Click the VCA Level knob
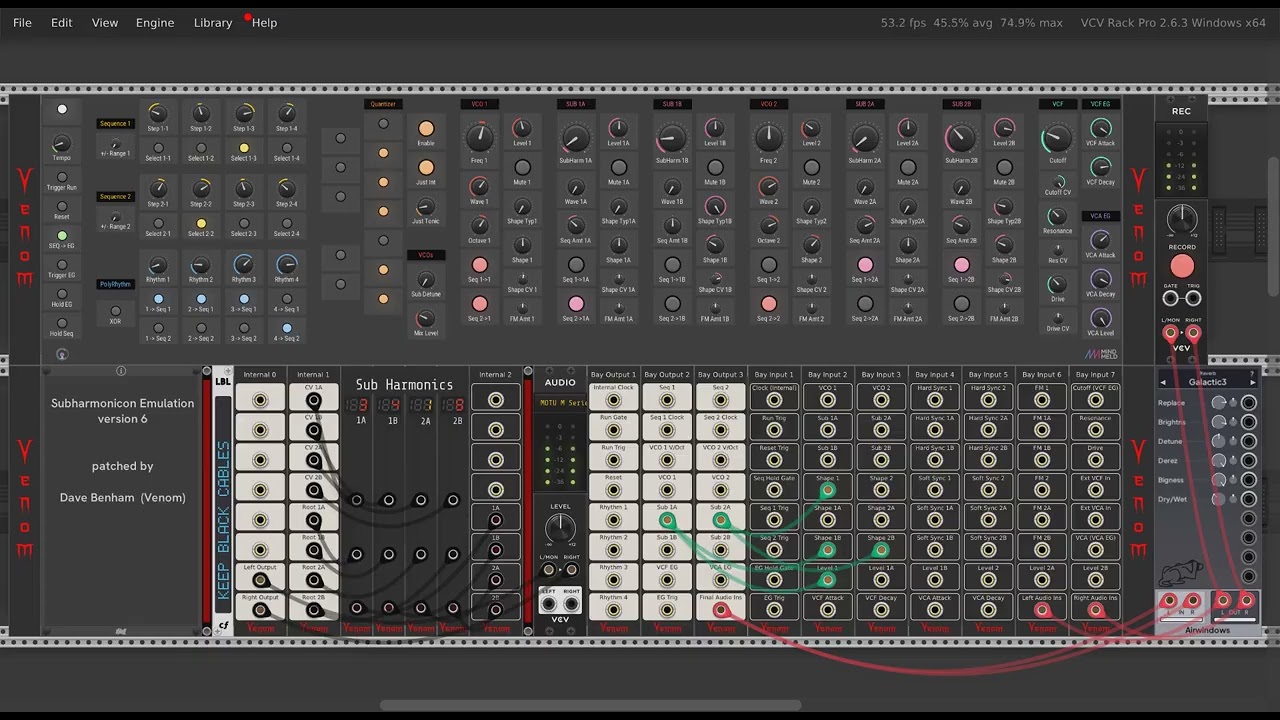Screen dimensions: 1280x720 pyautogui.click(x=1100, y=319)
